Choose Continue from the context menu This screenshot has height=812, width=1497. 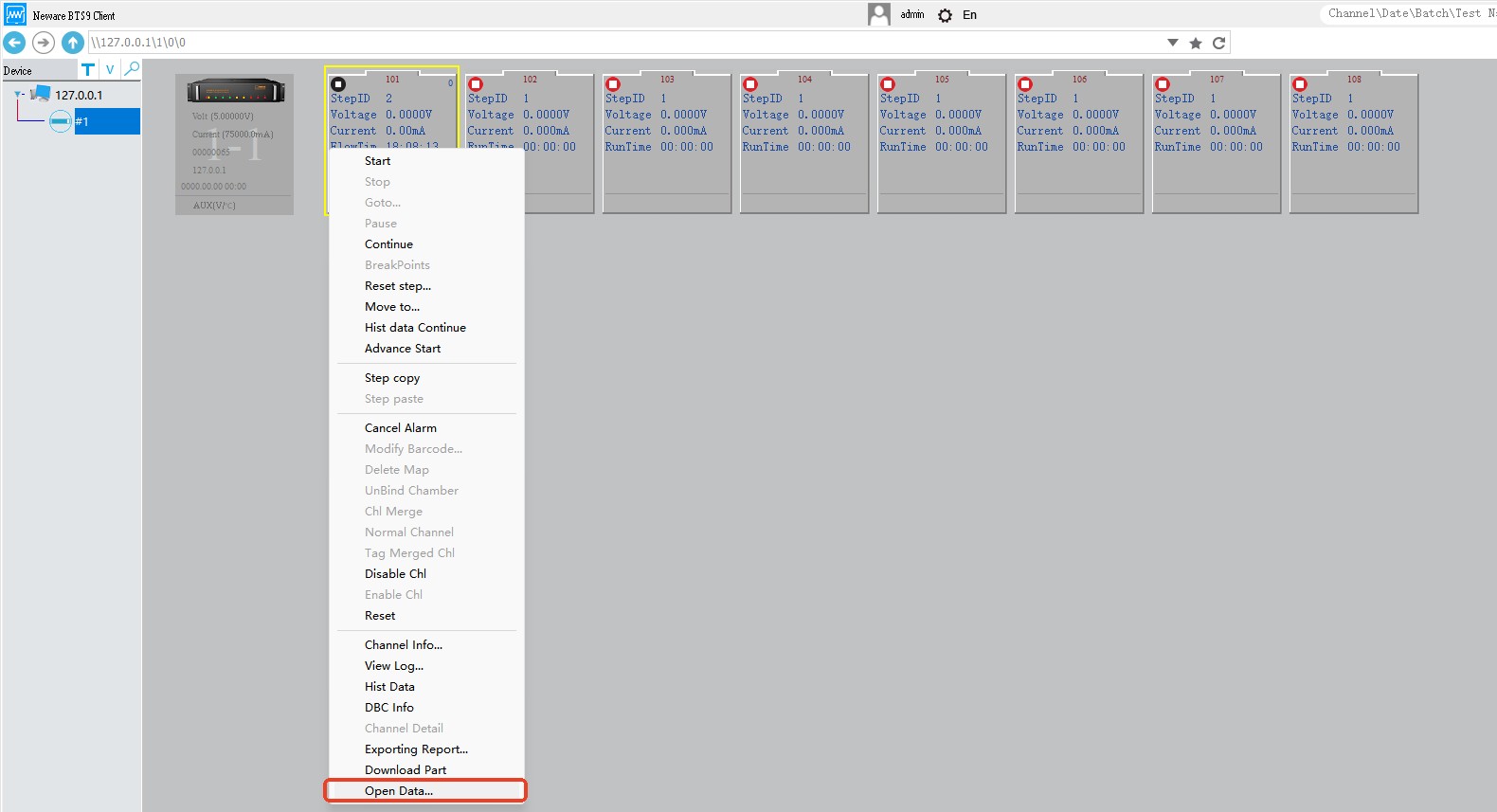426,244
